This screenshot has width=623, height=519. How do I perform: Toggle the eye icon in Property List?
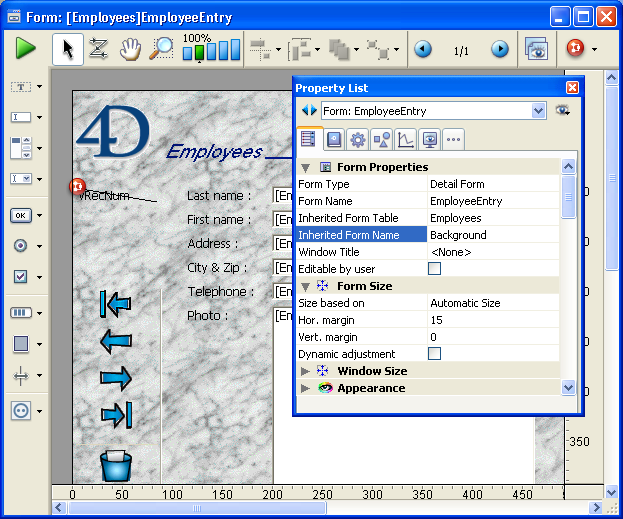tap(565, 111)
